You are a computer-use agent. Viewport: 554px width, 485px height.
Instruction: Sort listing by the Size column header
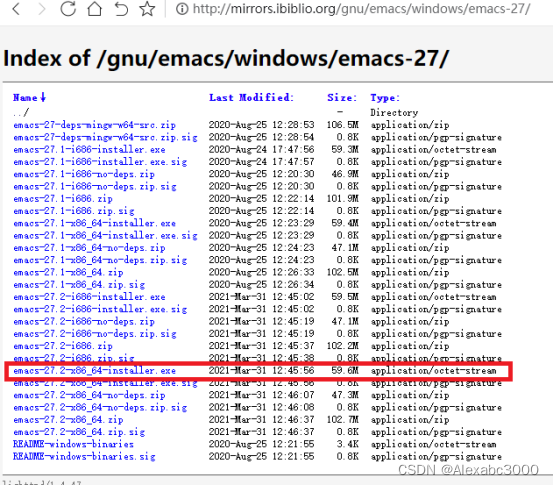(x=342, y=97)
